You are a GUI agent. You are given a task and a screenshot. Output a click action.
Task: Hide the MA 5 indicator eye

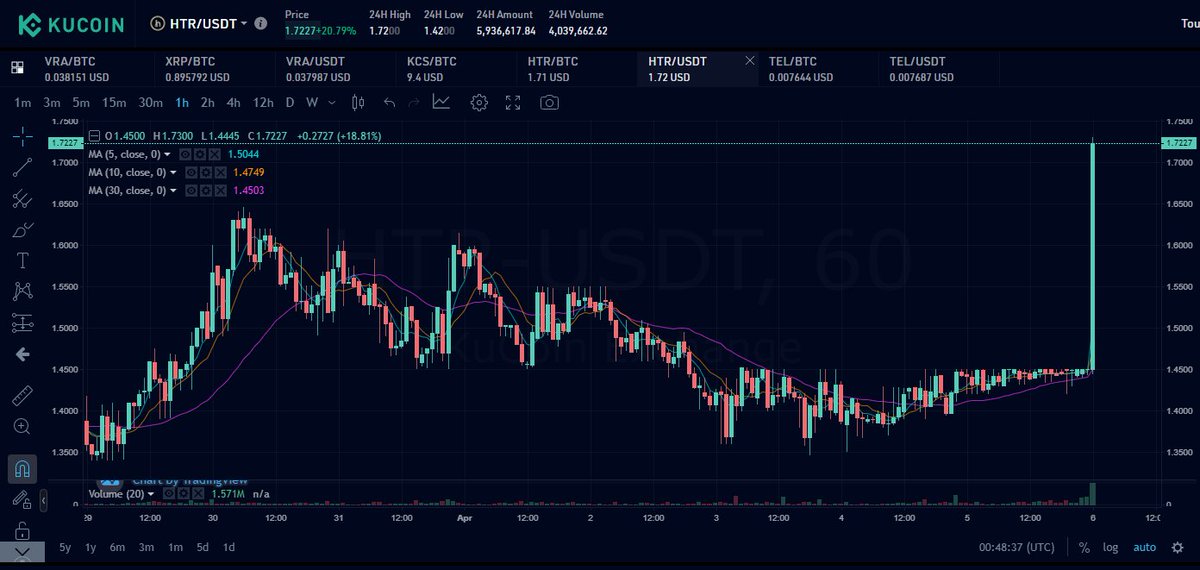tap(186, 154)
